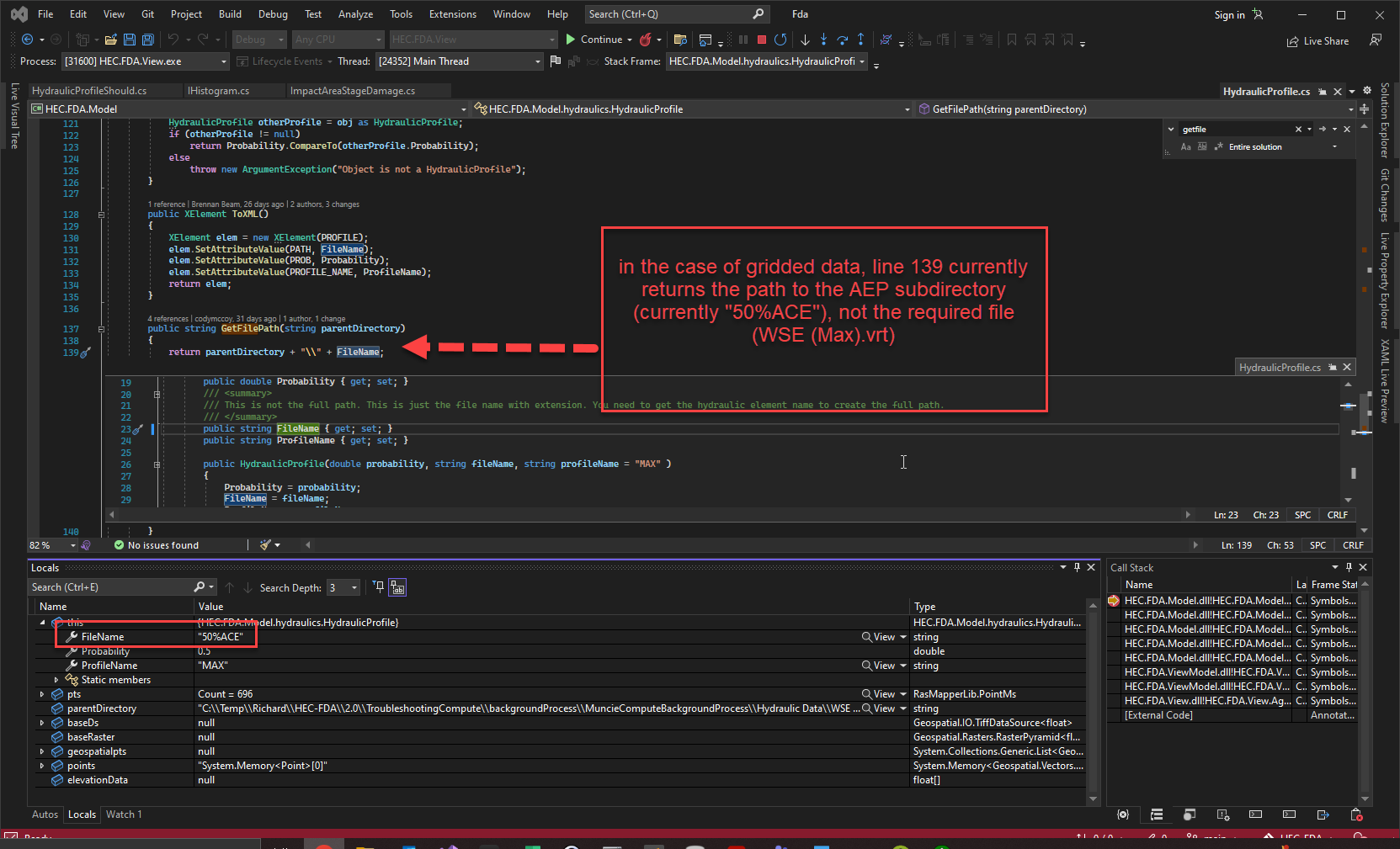This screenshot has height=849, width=1400.
Task: Toggle a bookmark with the bookmark icon
Action: [x=1011, y=39]
